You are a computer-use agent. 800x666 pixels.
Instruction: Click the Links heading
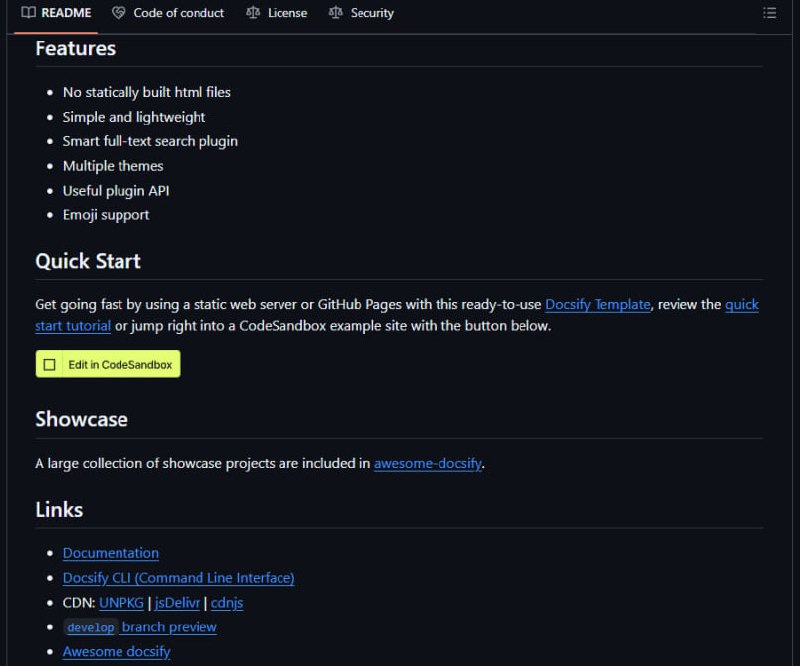point(59,510)
